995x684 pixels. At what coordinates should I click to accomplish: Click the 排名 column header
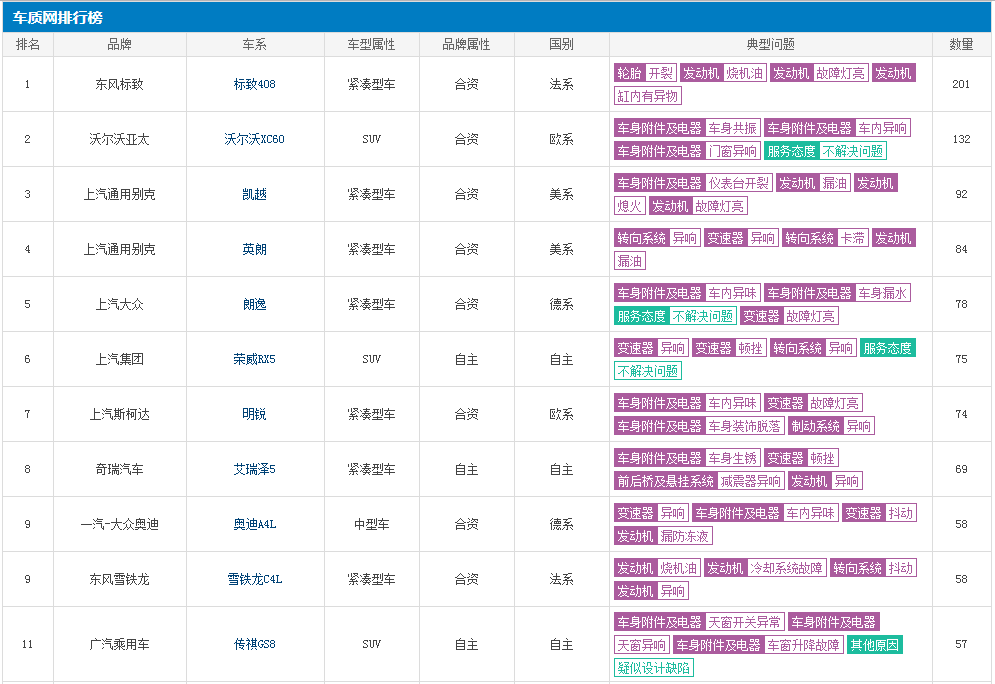point(28,44)
